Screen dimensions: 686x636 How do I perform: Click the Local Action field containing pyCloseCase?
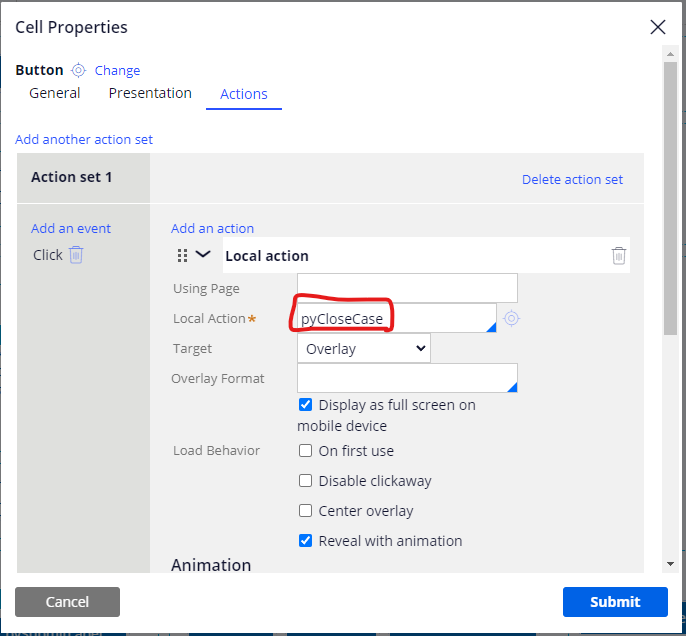pyautogui.click(x=397, y=318)
